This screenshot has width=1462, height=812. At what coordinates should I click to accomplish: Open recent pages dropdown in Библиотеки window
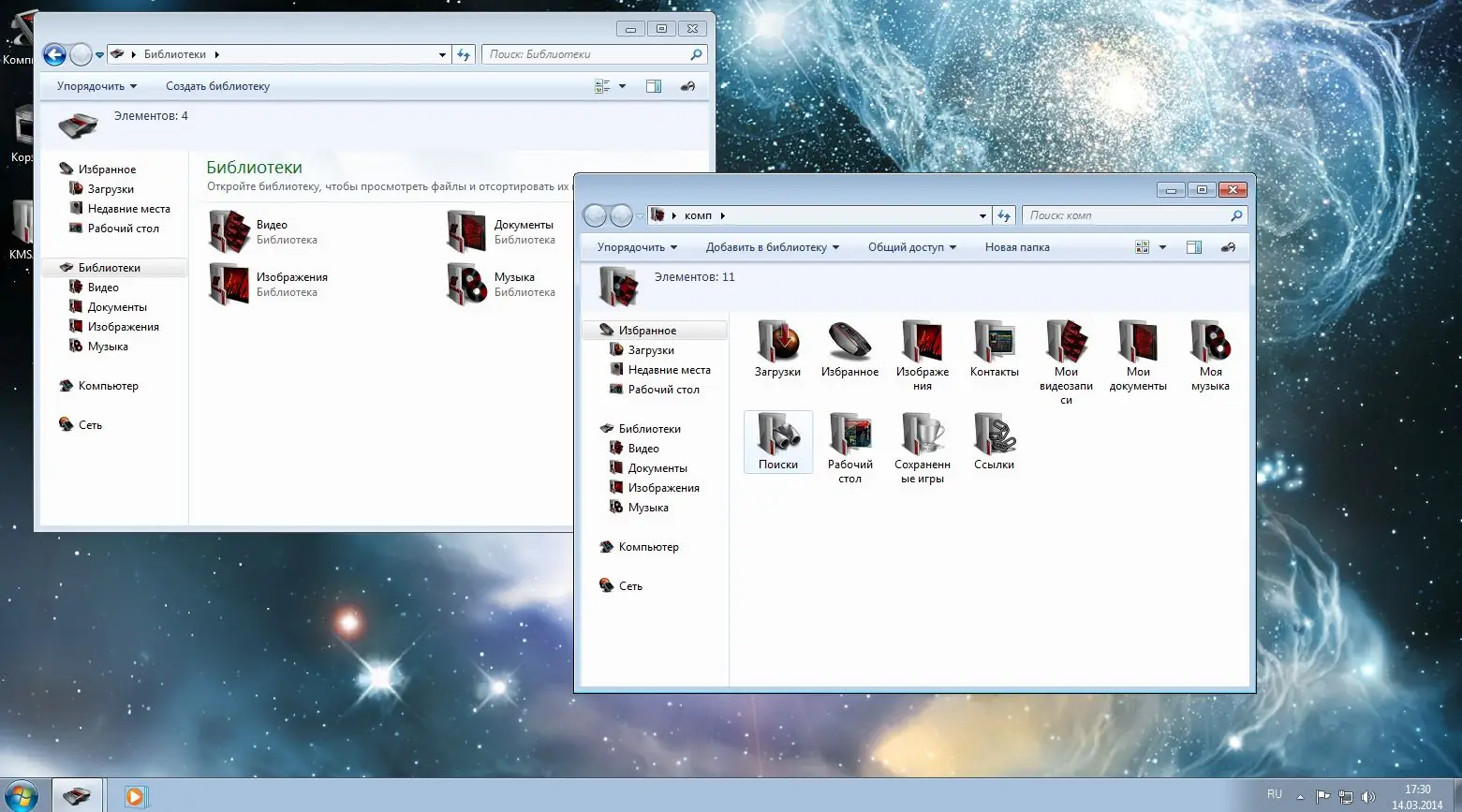(x=99, y=55)
